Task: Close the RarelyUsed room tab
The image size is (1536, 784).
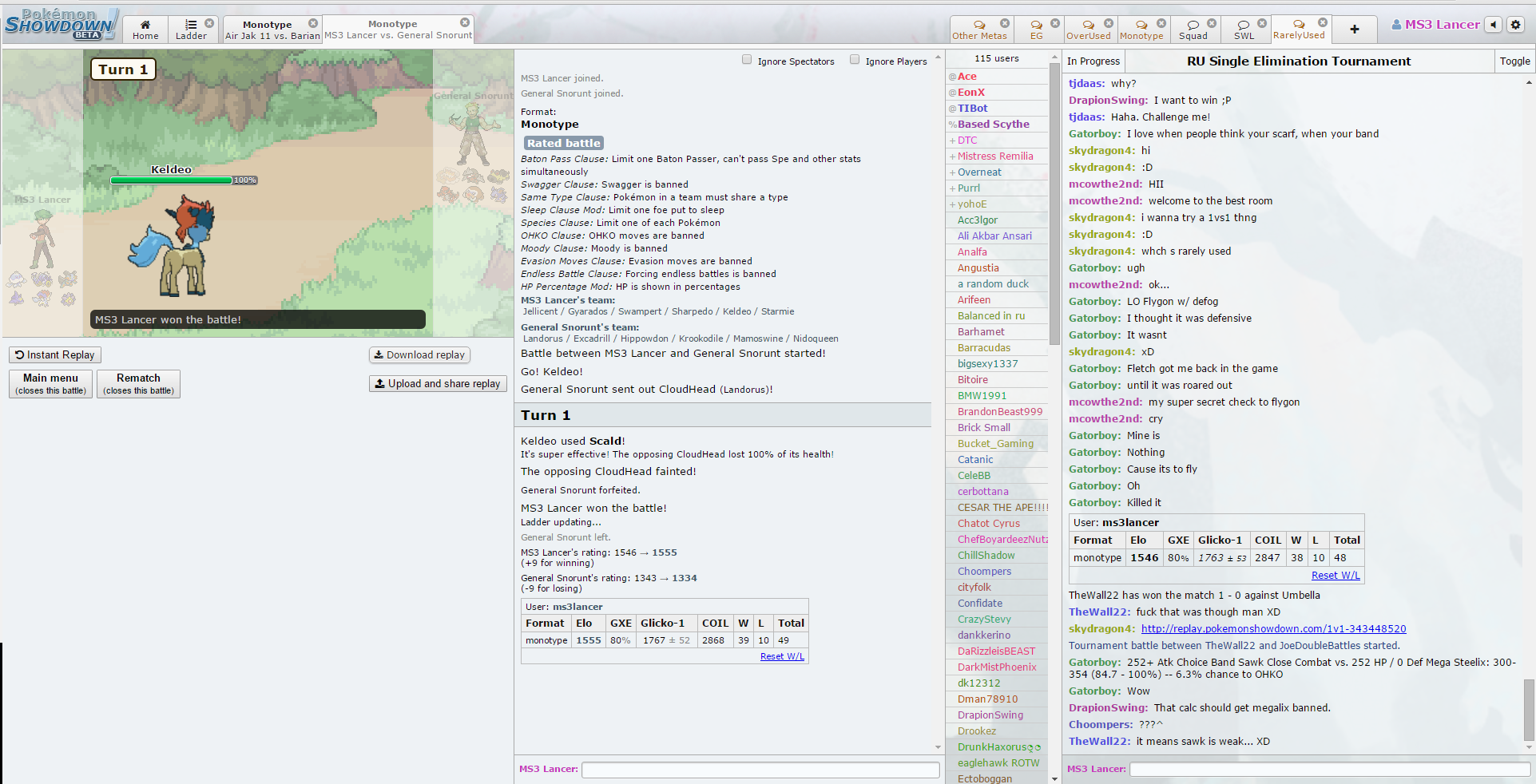Action: pyautogui.click(x=1323, y=22)
